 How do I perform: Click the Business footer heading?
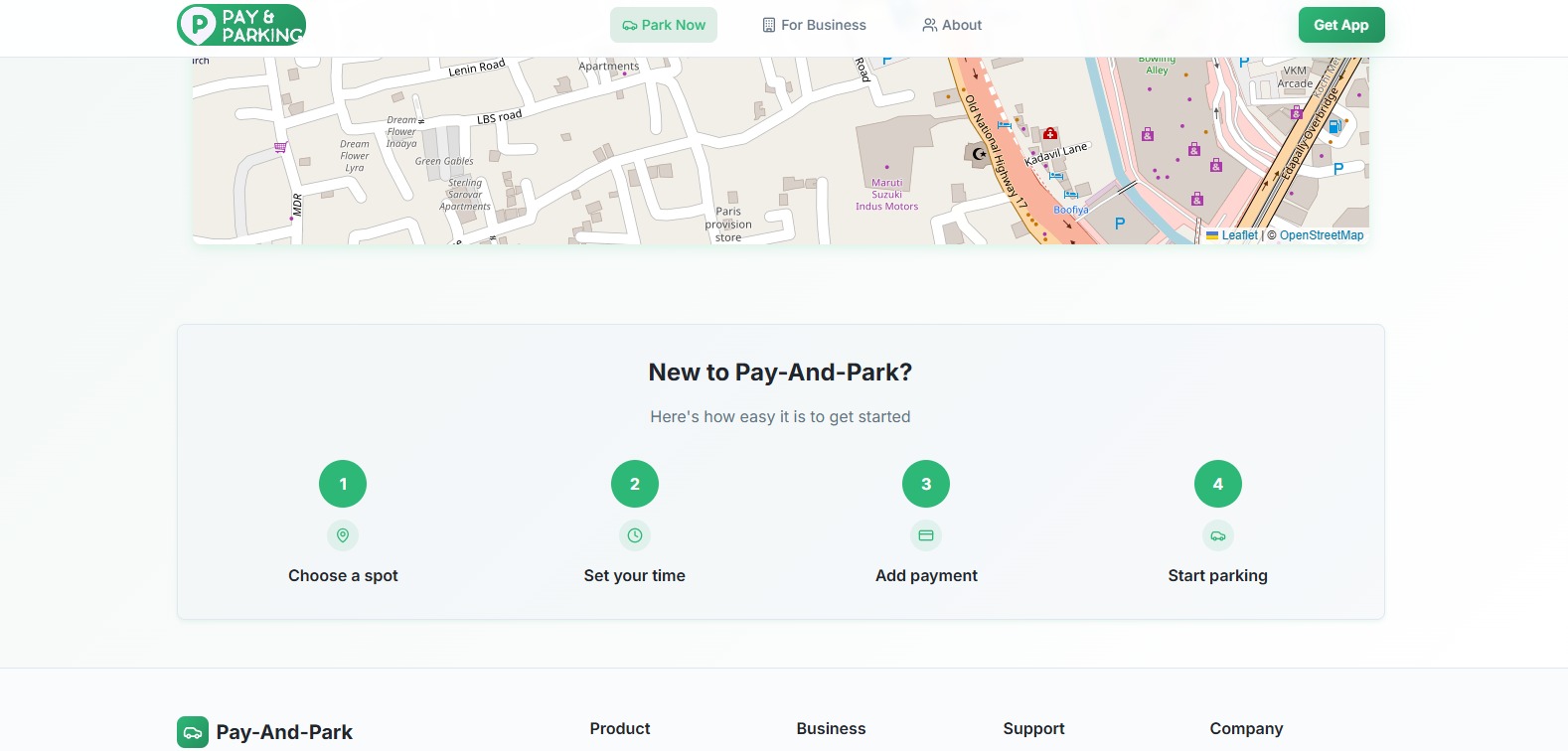[831, 728]
